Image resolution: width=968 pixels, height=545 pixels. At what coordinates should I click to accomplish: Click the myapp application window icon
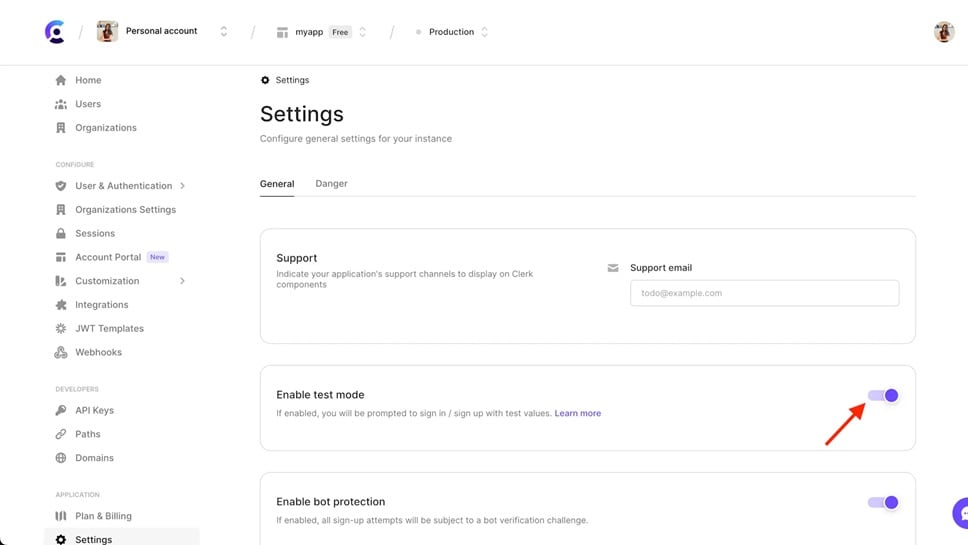[282, 32]
